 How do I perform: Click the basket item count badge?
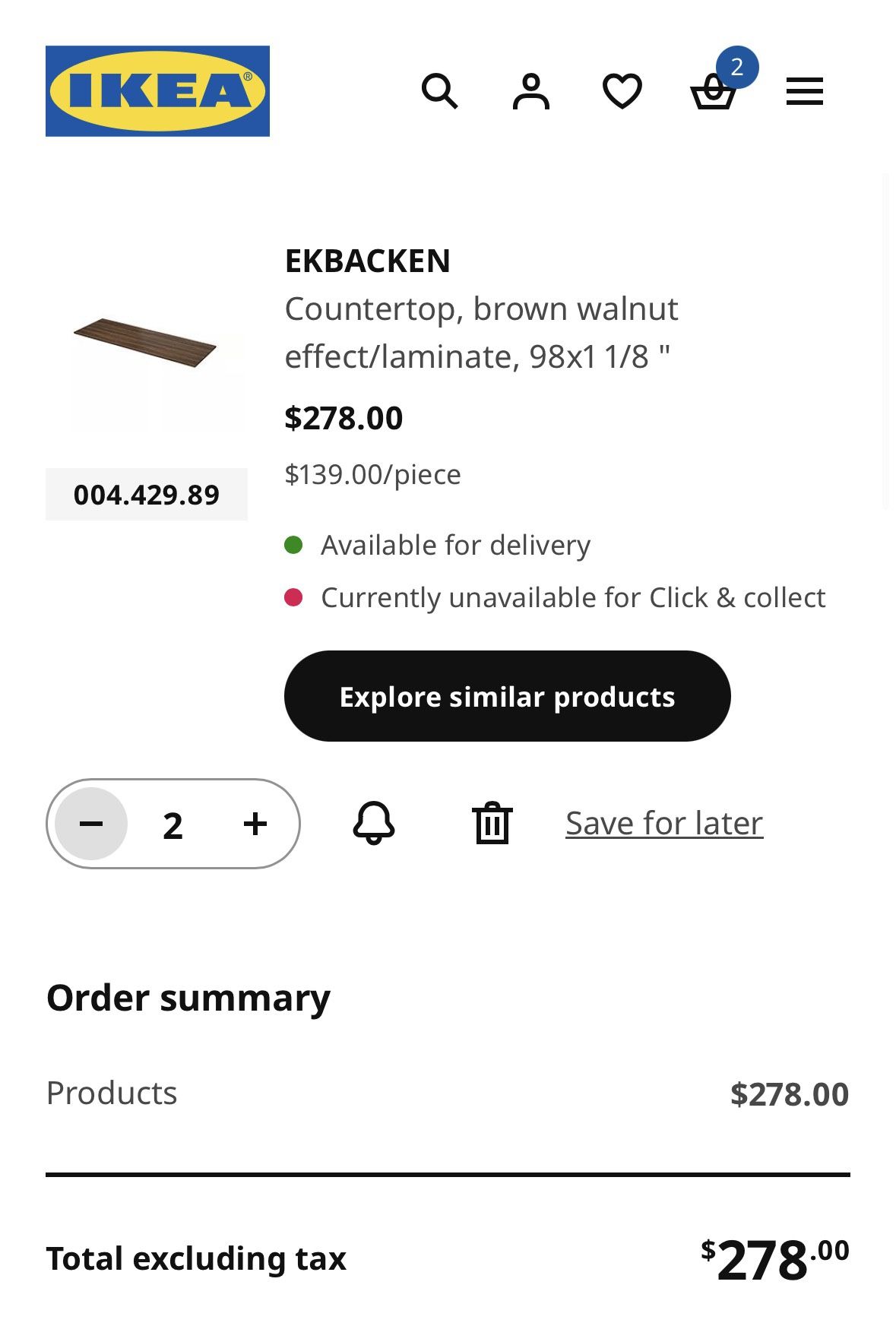click(x=736, y=68)
